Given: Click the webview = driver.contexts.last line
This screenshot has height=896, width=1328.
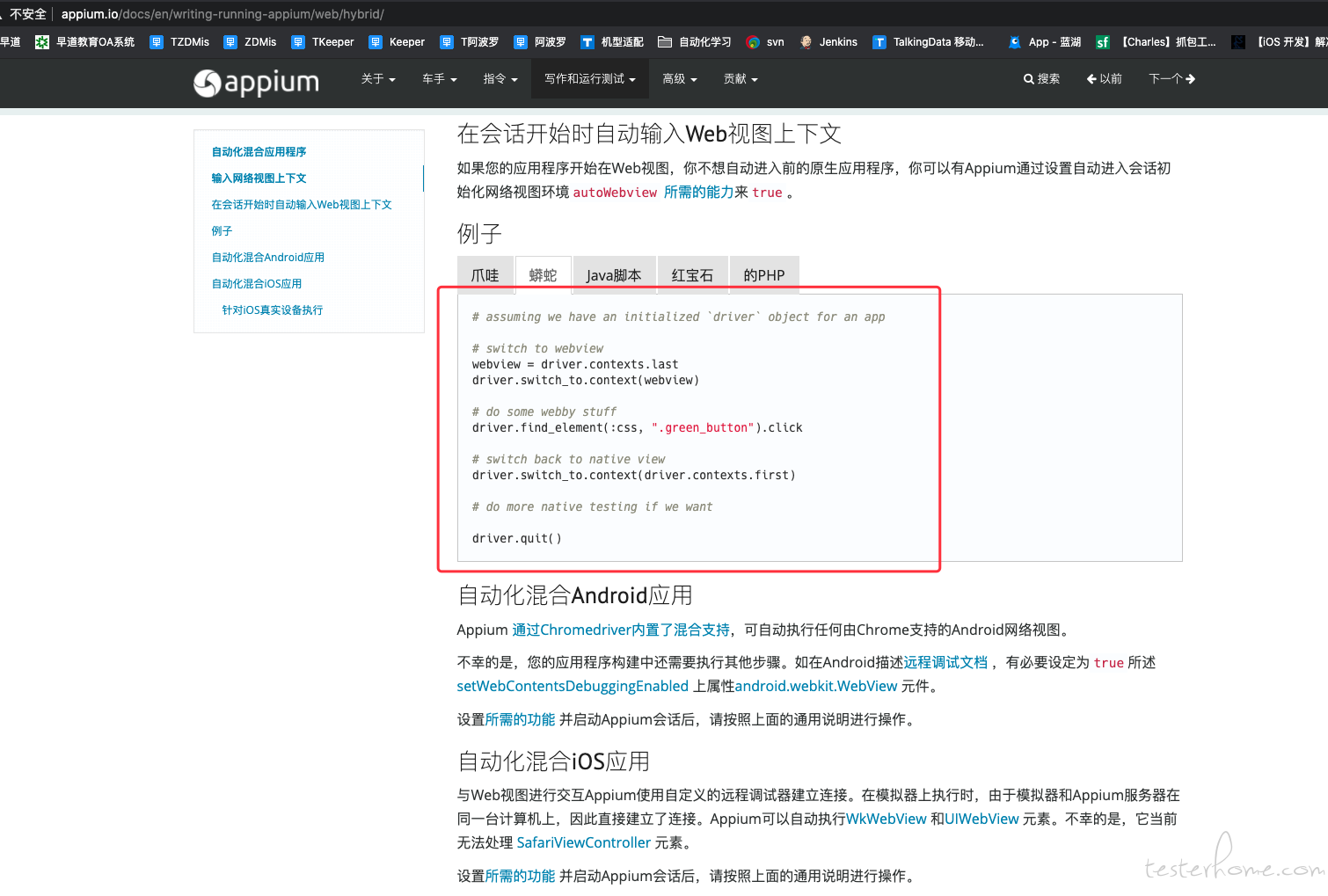Looking at the screenshot, I should [x=575, y=364].
